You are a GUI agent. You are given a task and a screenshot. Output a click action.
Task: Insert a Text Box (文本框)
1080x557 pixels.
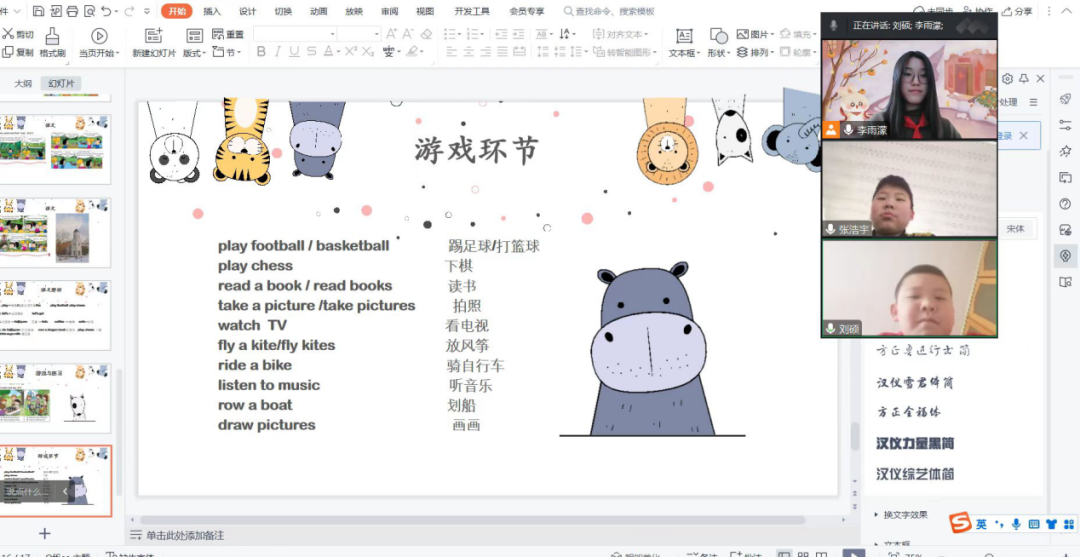click(x=684, y=37)
